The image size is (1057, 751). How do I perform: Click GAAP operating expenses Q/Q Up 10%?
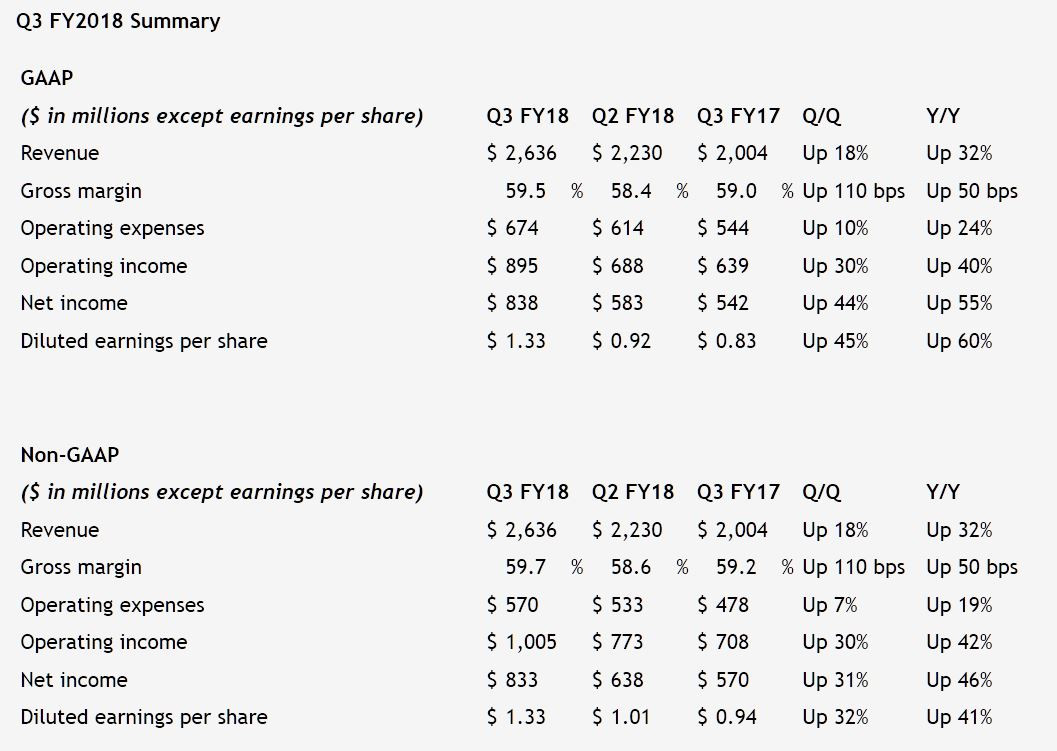[835, 228]
